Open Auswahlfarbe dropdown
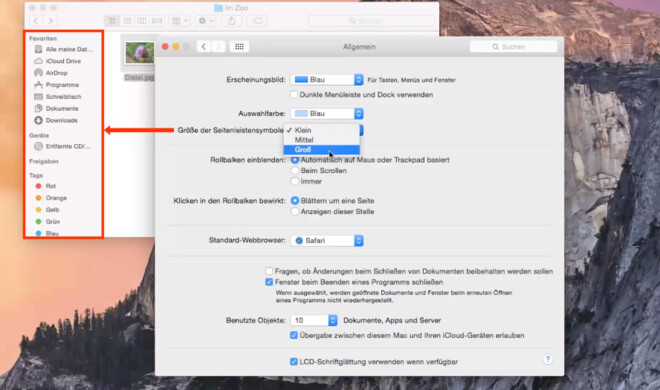The image size is (660, 390). 327,114
